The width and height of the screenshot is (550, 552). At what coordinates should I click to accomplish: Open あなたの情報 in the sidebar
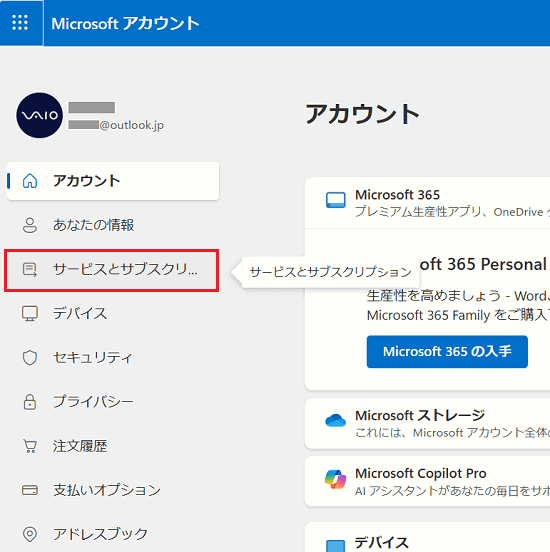pyautogui.click(x=113, y=225)
